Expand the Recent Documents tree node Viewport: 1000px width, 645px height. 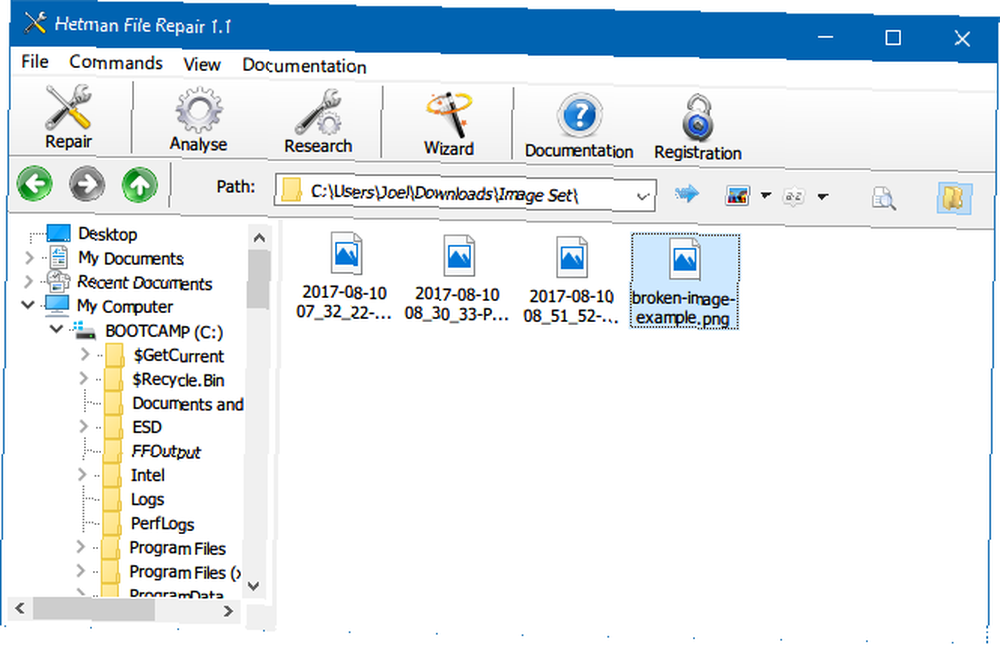pyautogui.click(x=29, y=281)
